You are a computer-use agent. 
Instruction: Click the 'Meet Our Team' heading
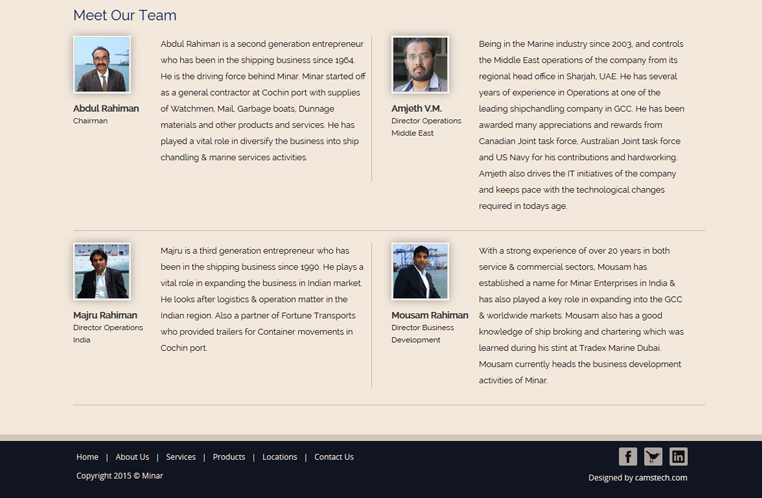tap(125, 15)
